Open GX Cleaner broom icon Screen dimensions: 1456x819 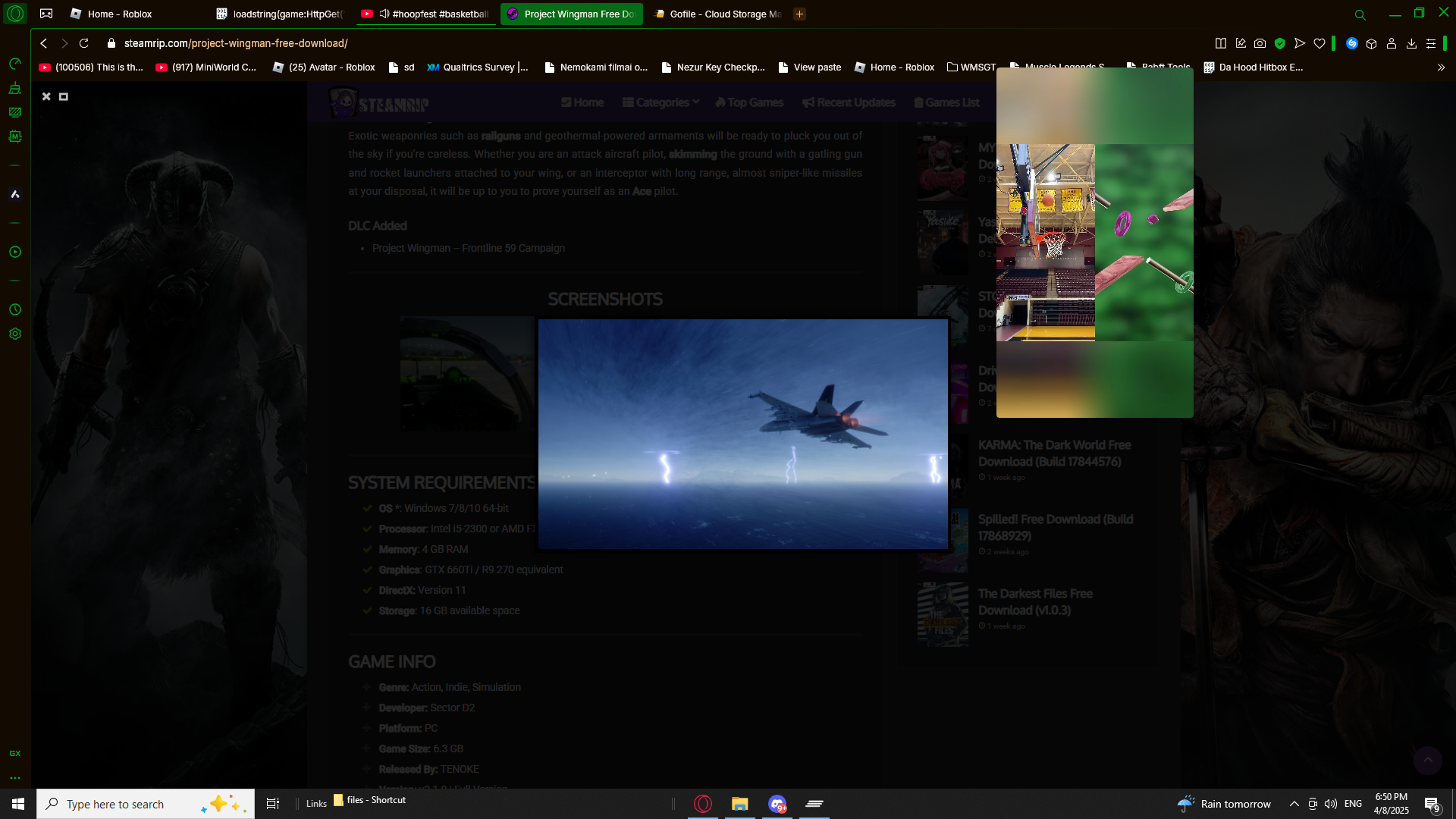14,88
